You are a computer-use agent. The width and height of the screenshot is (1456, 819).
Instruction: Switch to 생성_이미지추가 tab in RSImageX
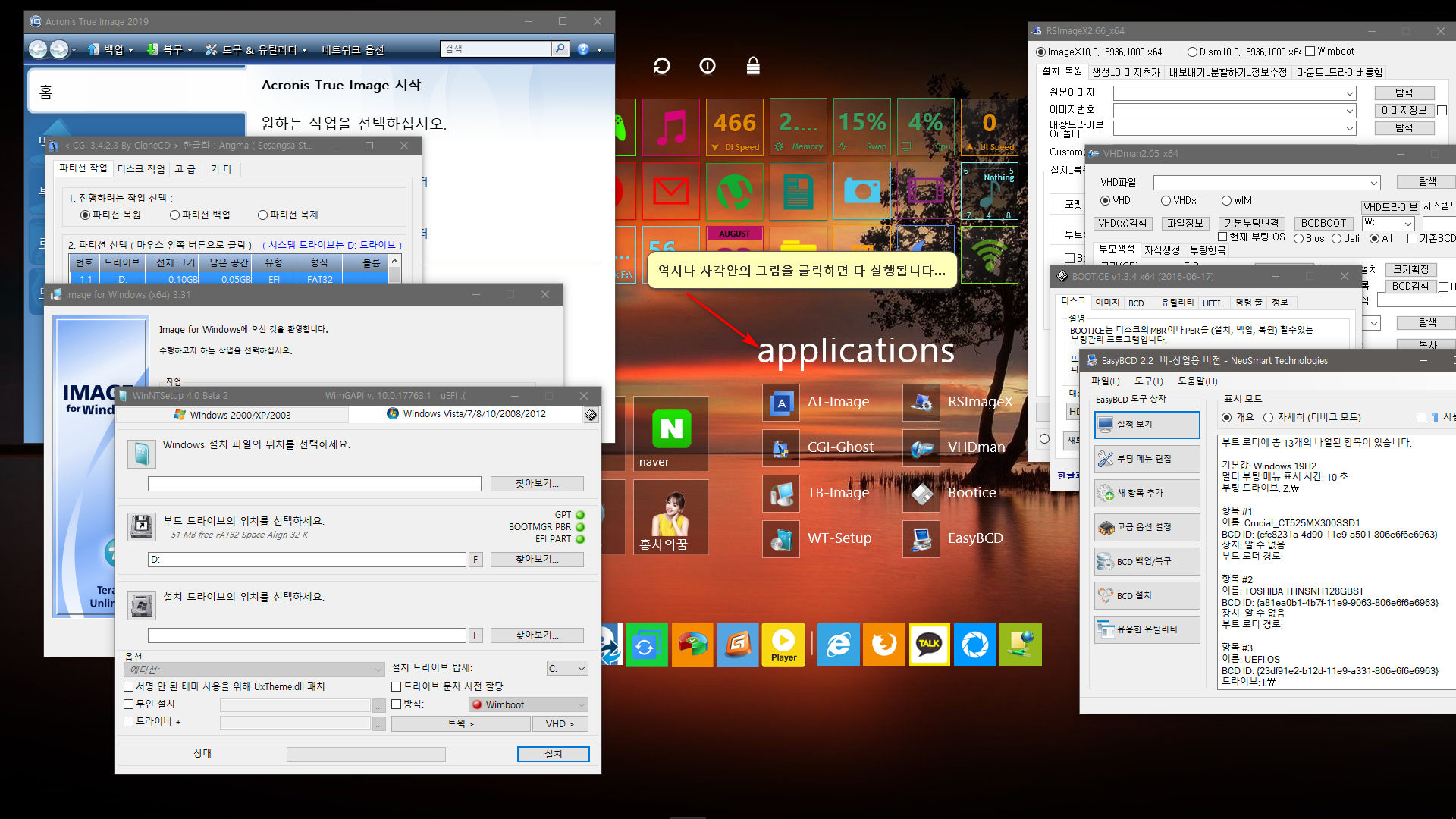[x=1126, y=73]
